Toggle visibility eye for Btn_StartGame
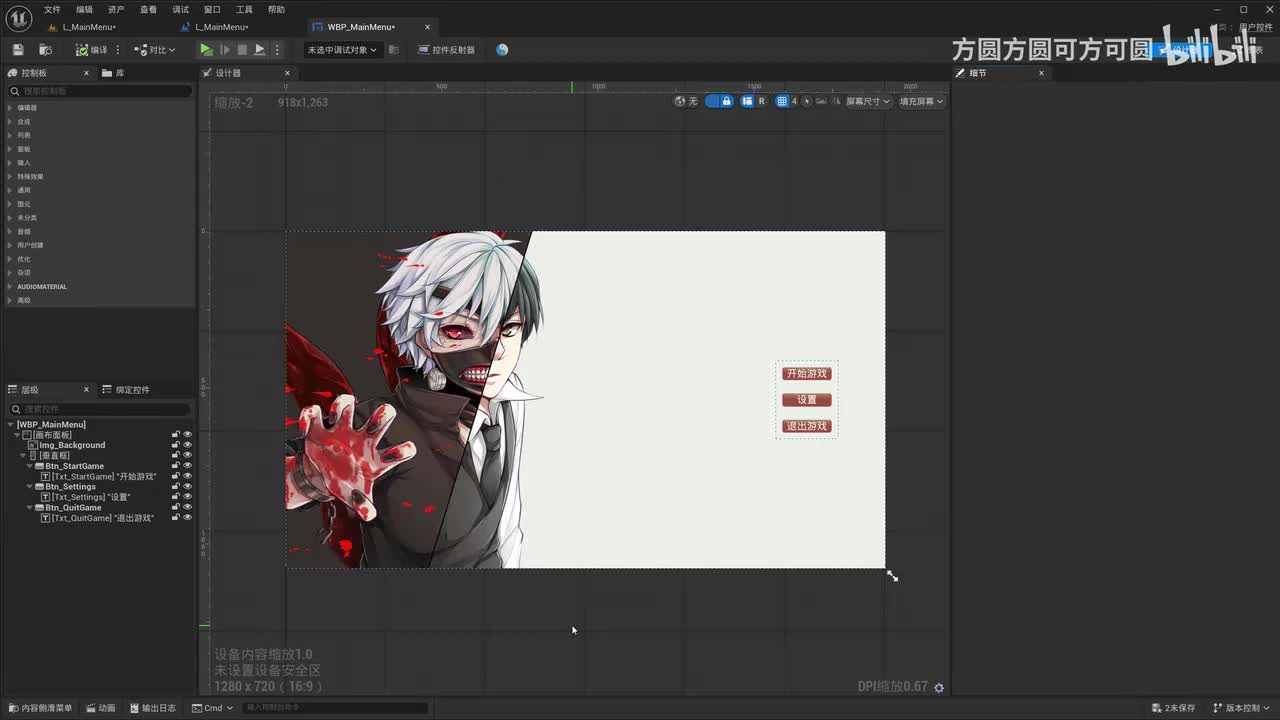 188,466
